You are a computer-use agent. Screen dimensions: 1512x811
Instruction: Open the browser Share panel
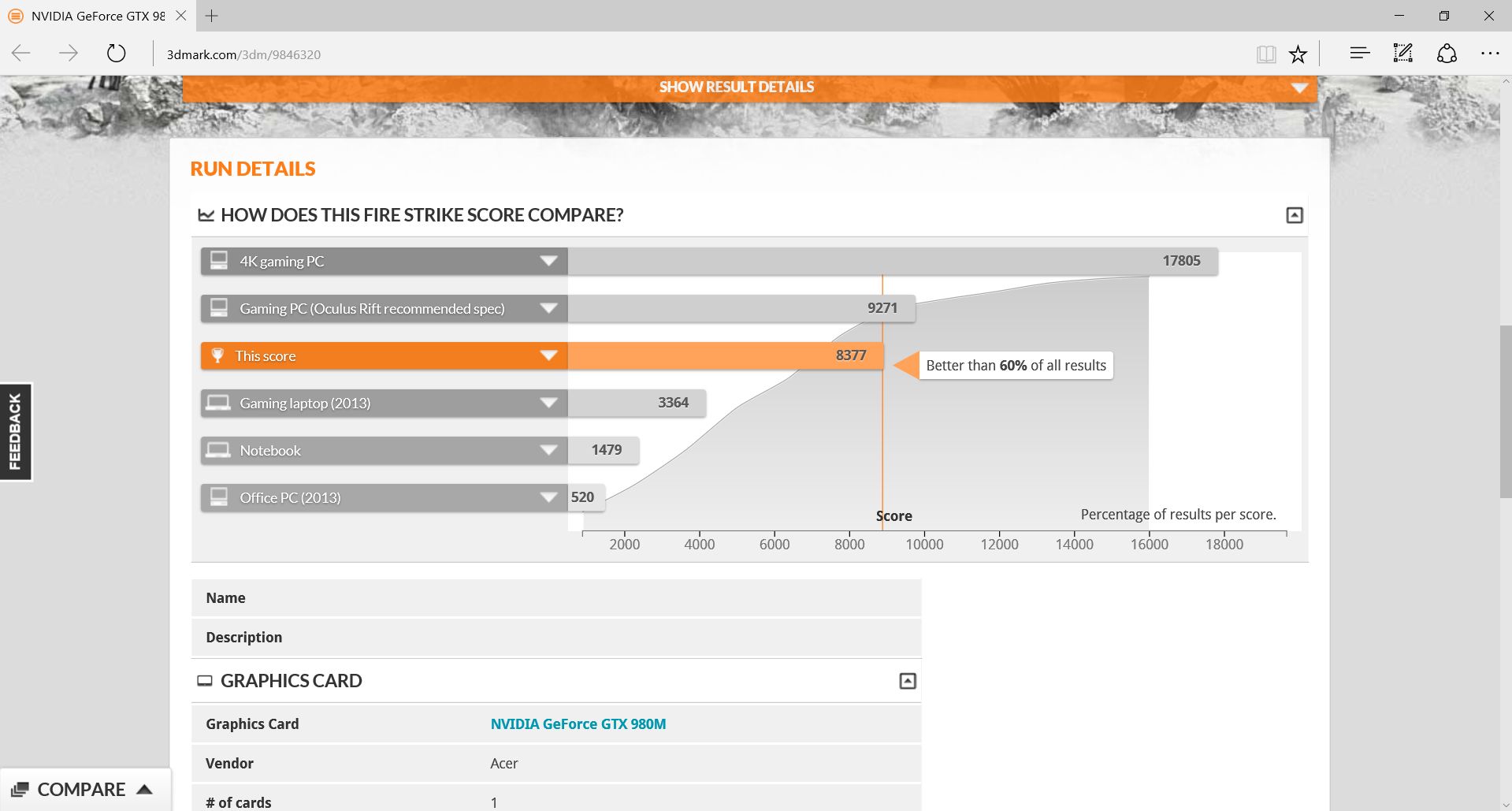(x=1447, y=54)
